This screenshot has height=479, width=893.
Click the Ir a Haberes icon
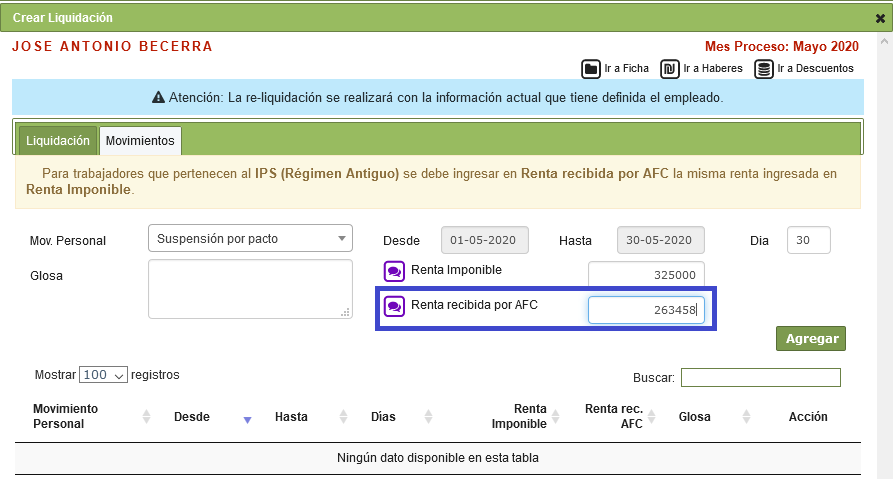tap(668, 69)
